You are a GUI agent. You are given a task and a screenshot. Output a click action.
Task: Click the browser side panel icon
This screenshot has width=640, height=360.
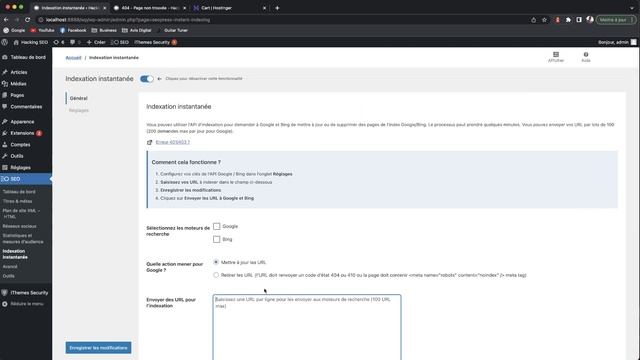tap(579, 20)
